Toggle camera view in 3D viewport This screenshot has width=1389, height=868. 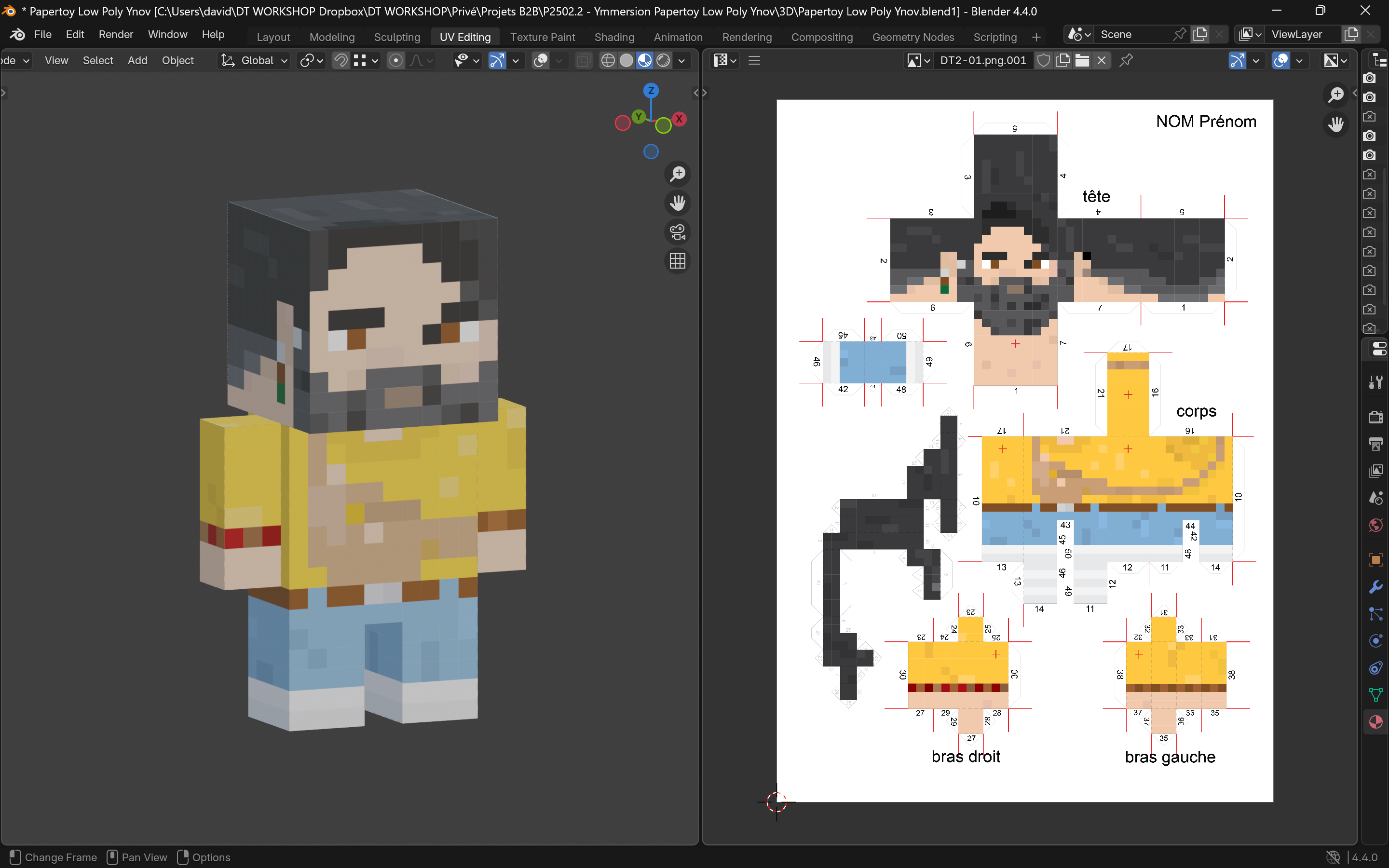677,232
